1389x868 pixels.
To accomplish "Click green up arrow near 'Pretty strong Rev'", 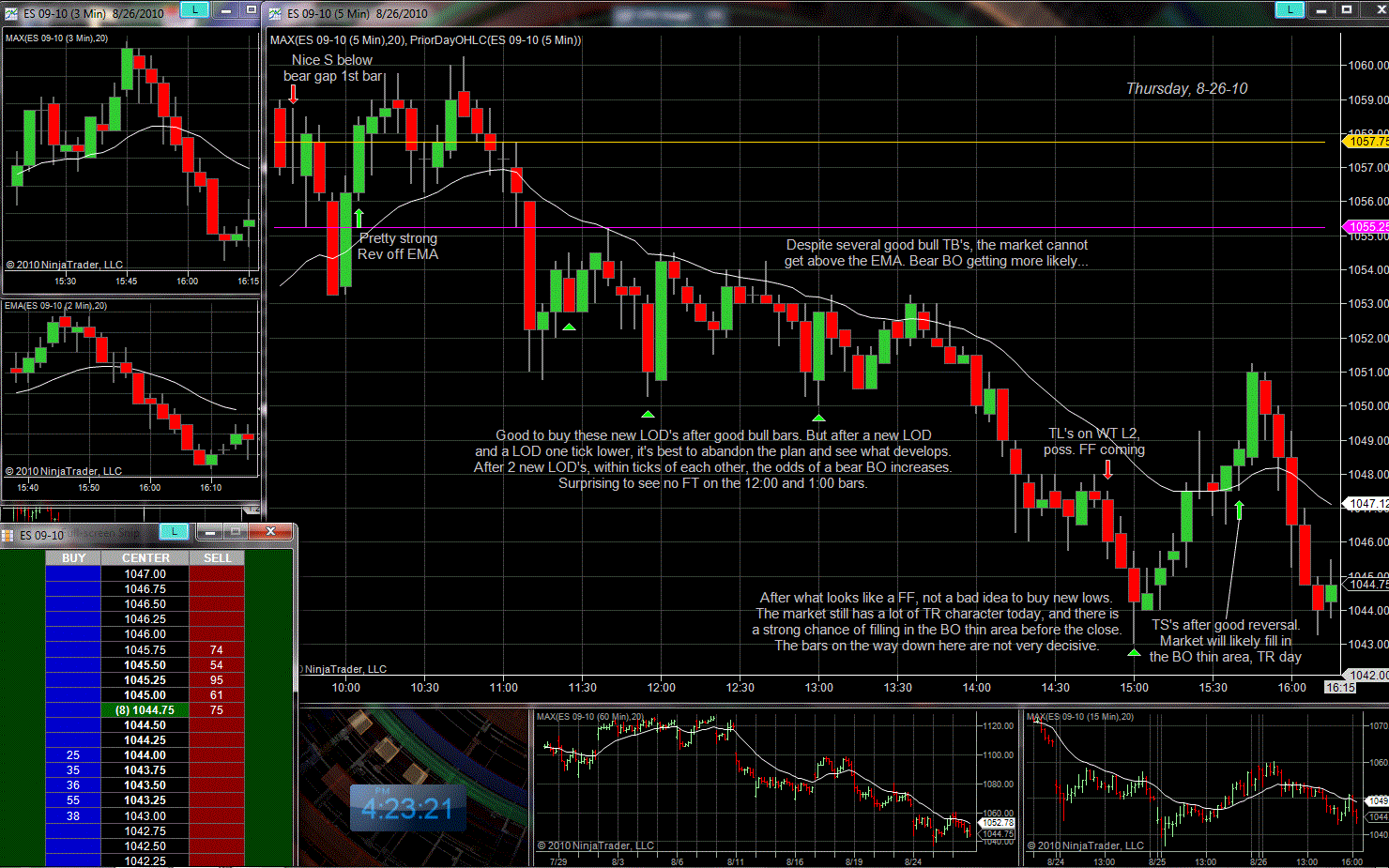I will (x=359, y=219).
